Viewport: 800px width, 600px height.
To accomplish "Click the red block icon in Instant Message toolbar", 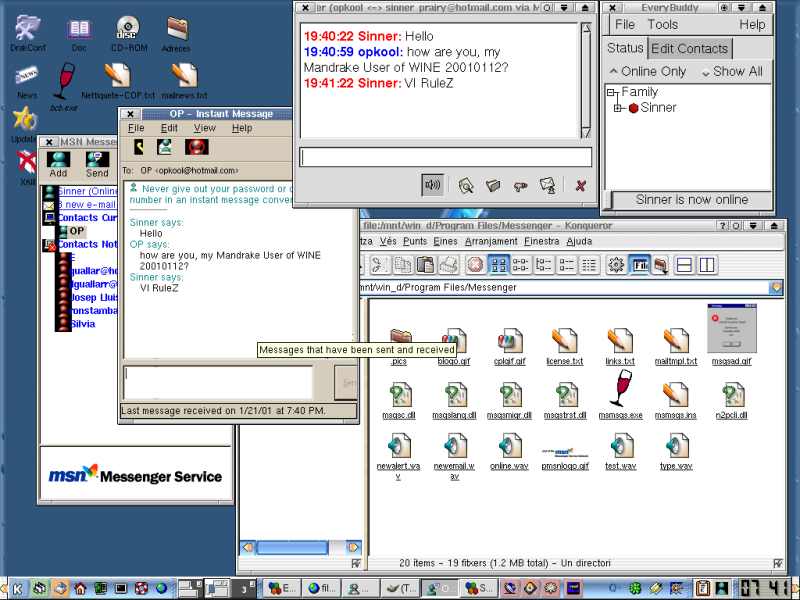I will tap(197, 147).
